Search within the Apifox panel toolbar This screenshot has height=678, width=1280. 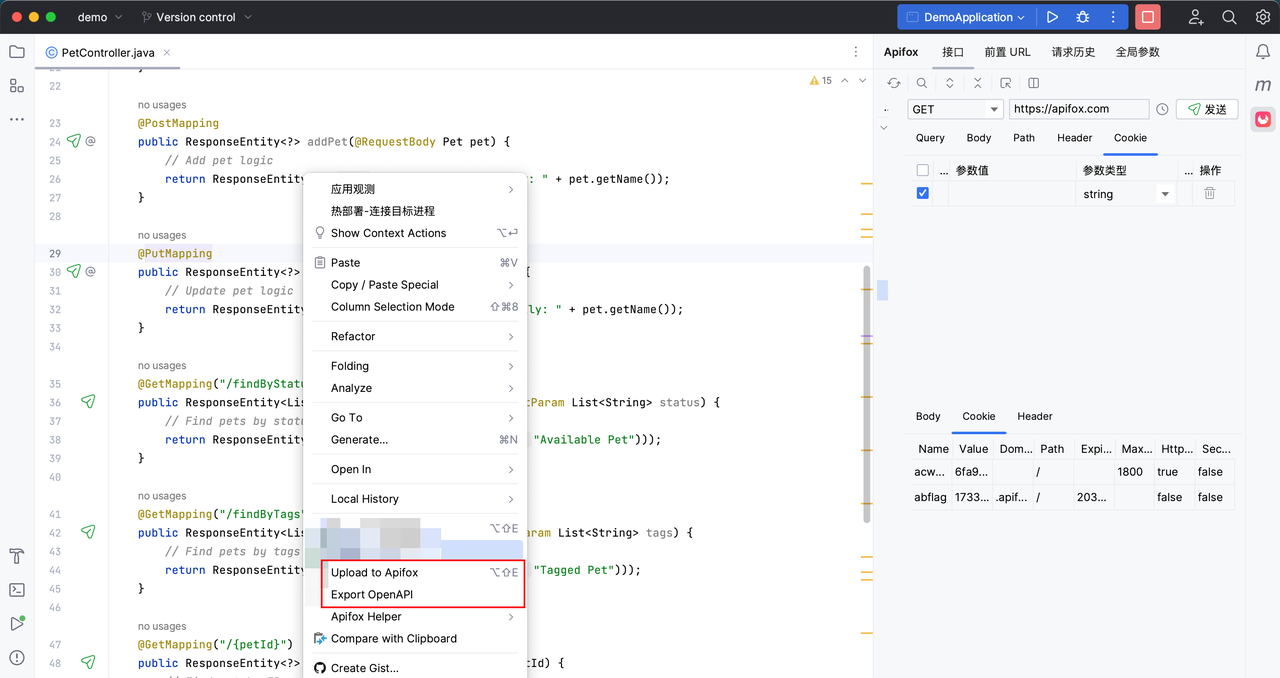click(922, 83)
